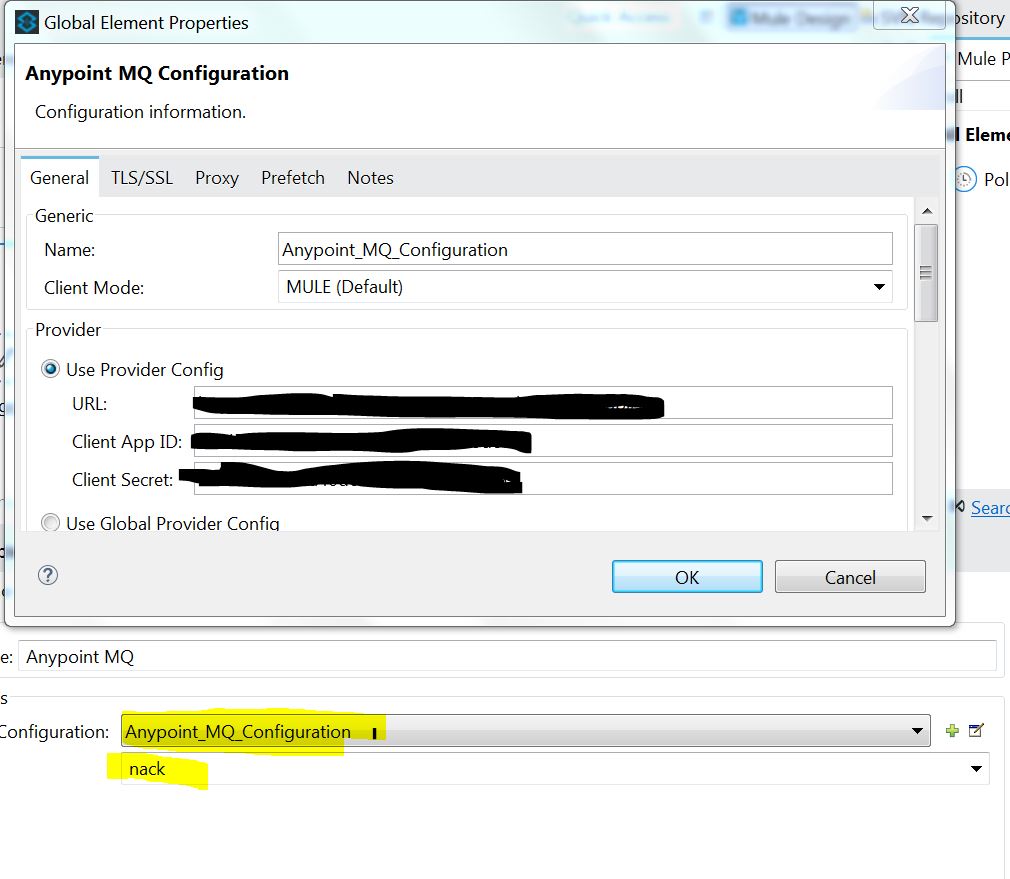The height and width of the screenshot is (879, 1010).
Task: Open the Notes tab
Action: pyautogui.click(x=370, y=178)
